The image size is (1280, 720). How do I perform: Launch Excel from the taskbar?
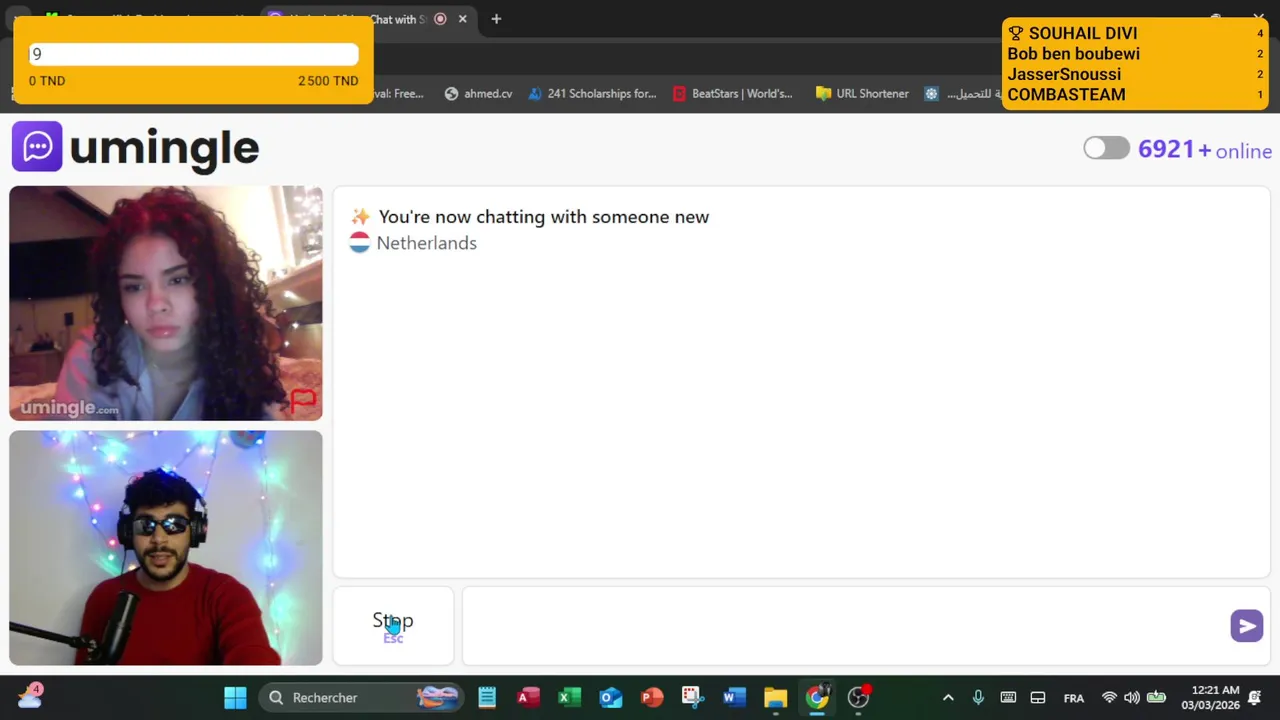pyautogui.click(x=569, y=697)
